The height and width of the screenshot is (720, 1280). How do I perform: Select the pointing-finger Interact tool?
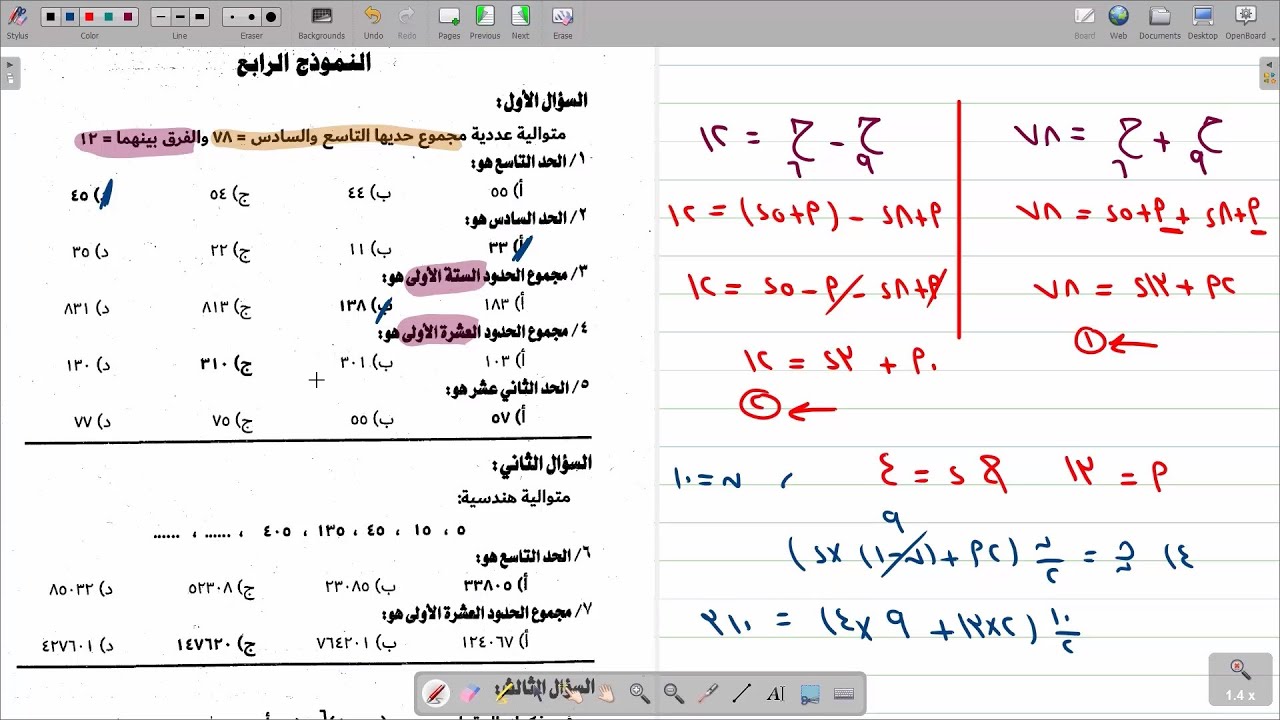coord(572,693)
